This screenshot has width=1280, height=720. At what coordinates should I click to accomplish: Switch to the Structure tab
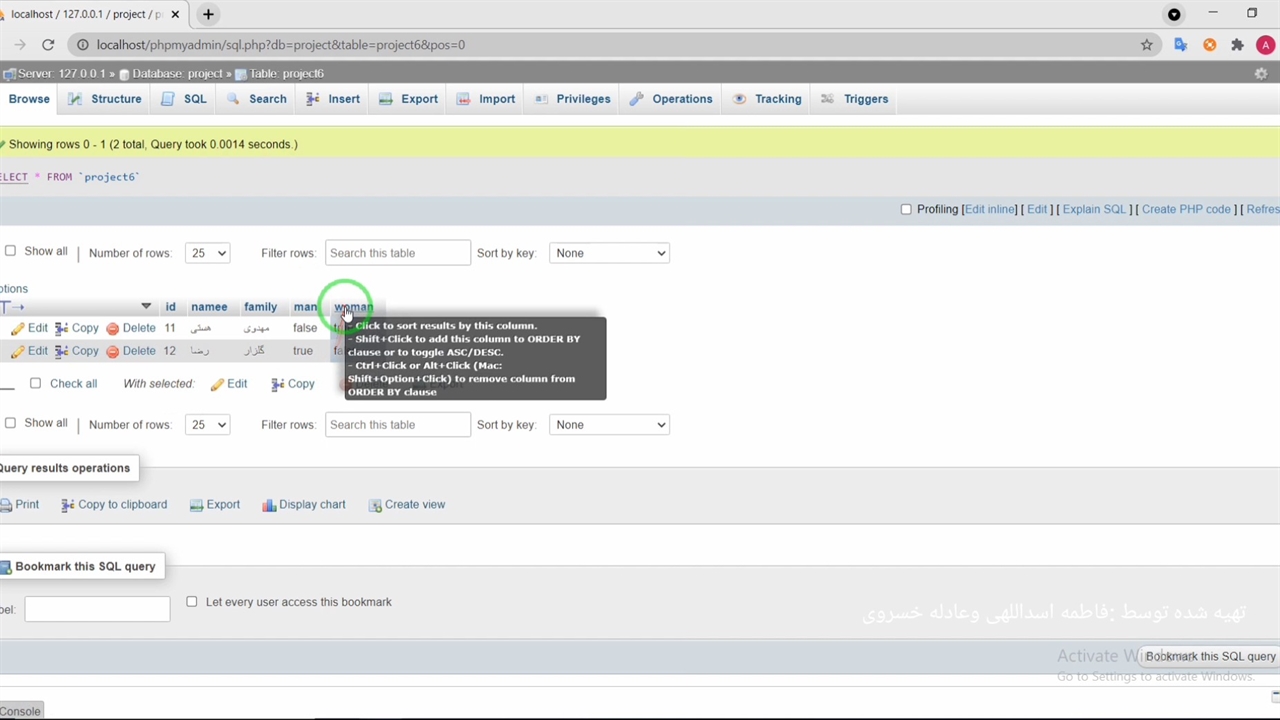pos(106,99)
